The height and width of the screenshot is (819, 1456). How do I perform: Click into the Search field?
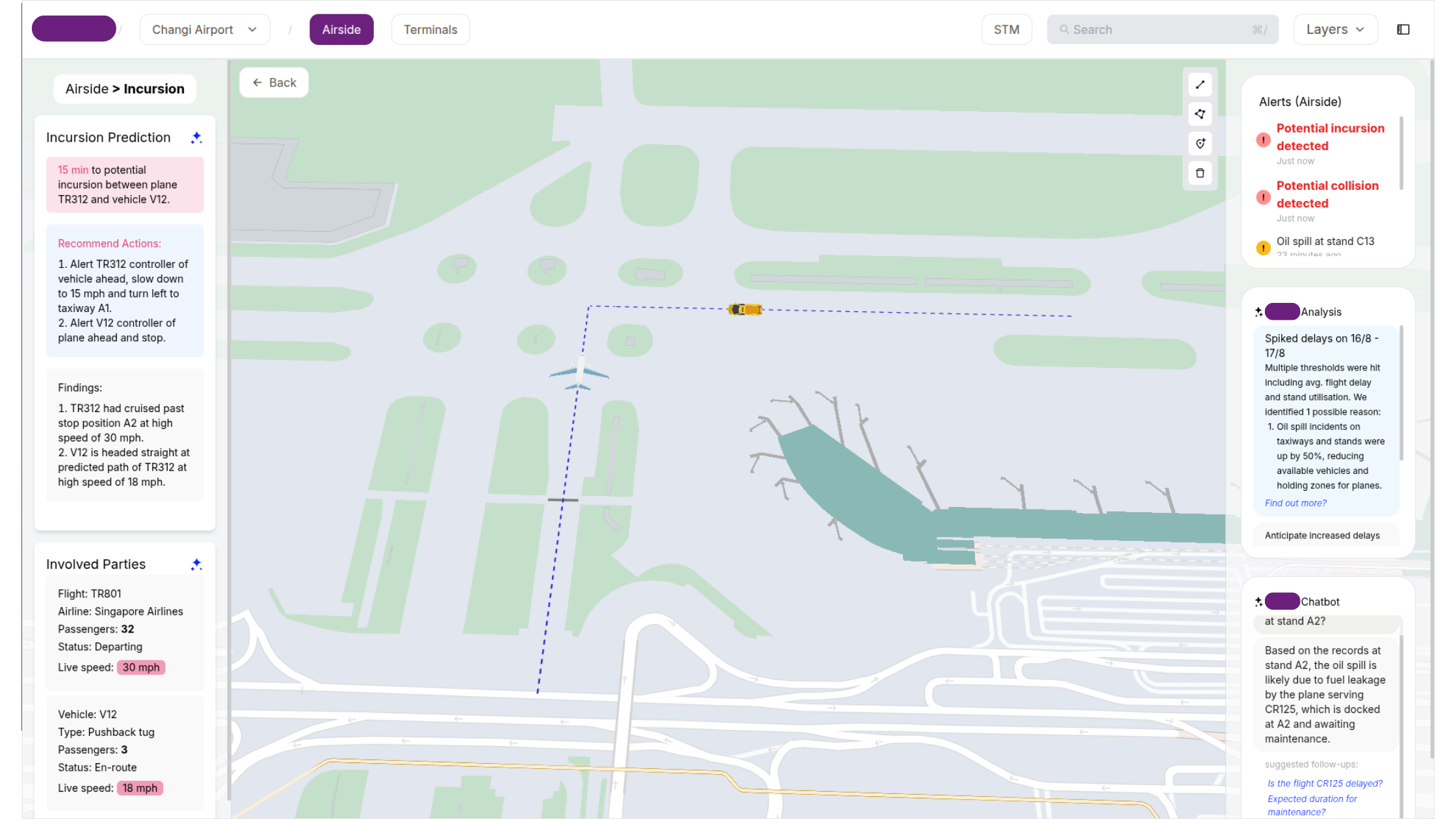[x=1162, y=29]
